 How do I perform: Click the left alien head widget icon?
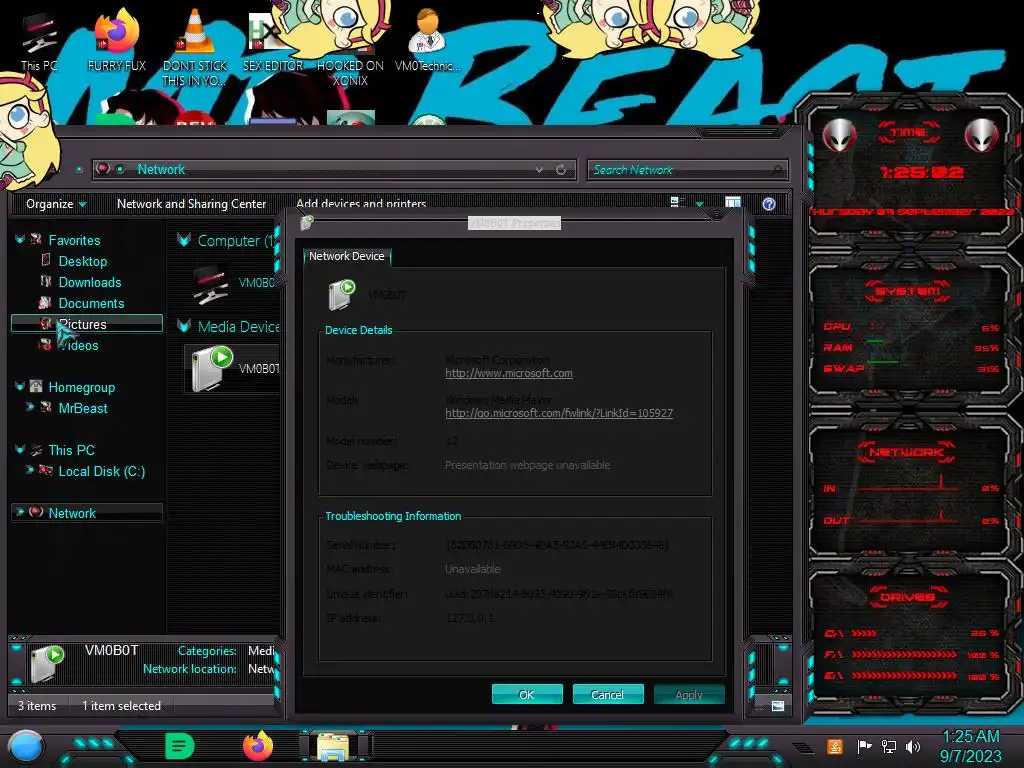click(x=839, y=136)
